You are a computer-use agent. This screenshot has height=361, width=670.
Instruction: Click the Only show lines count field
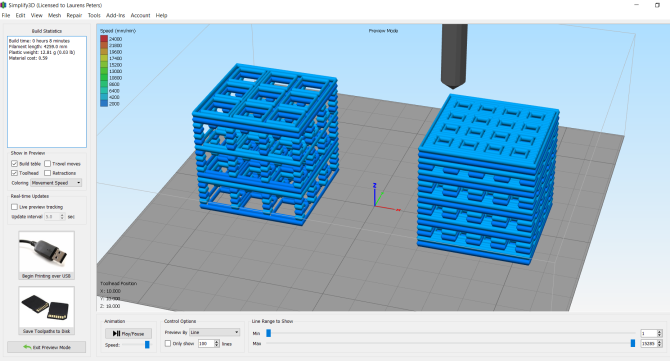point(206,343)
